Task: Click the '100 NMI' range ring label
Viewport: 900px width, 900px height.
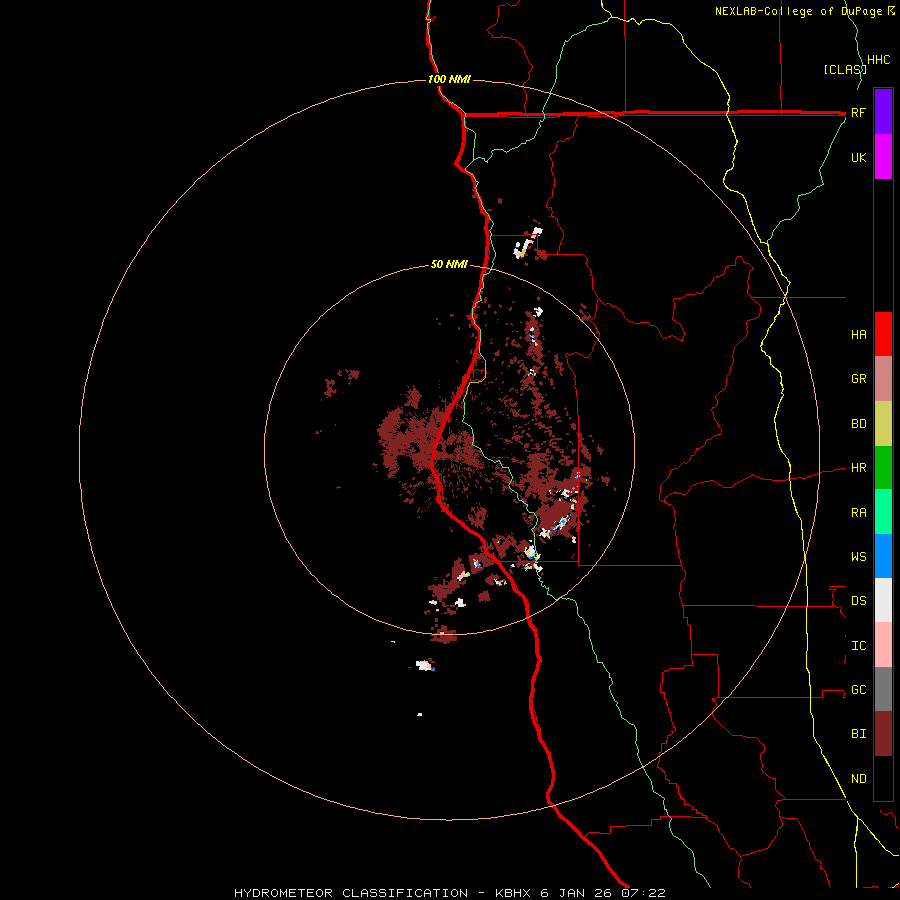Action: coord(449,79)
